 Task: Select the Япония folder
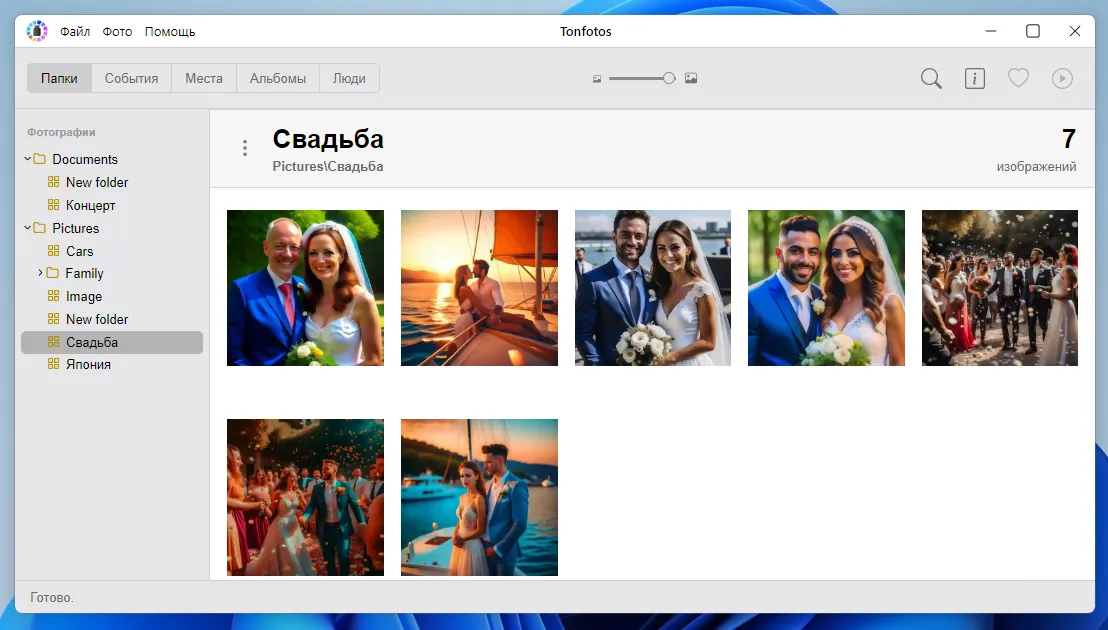(85, 364)
